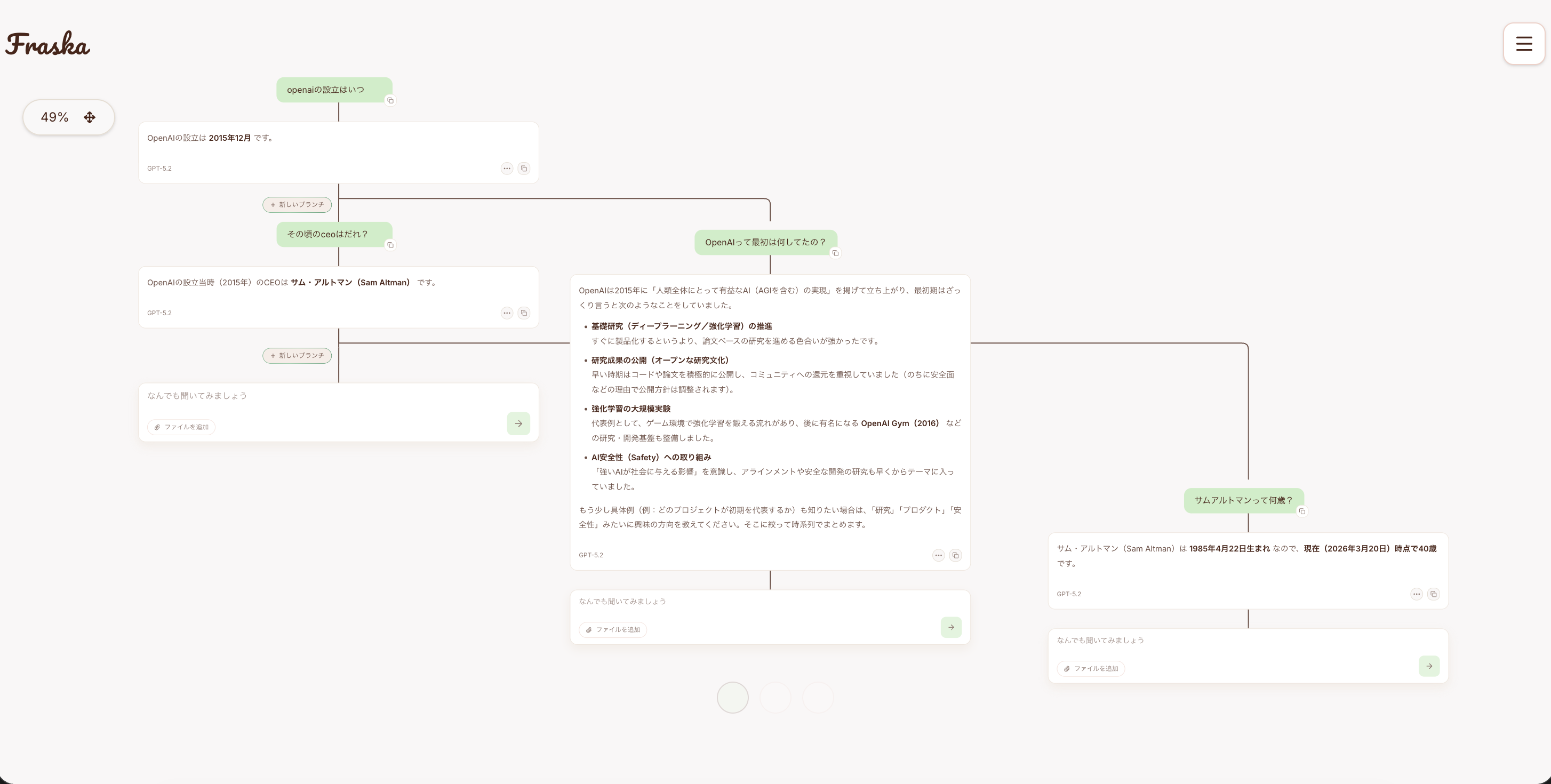Open more options on '2015年12月' answer

click(x=506, y=169)
